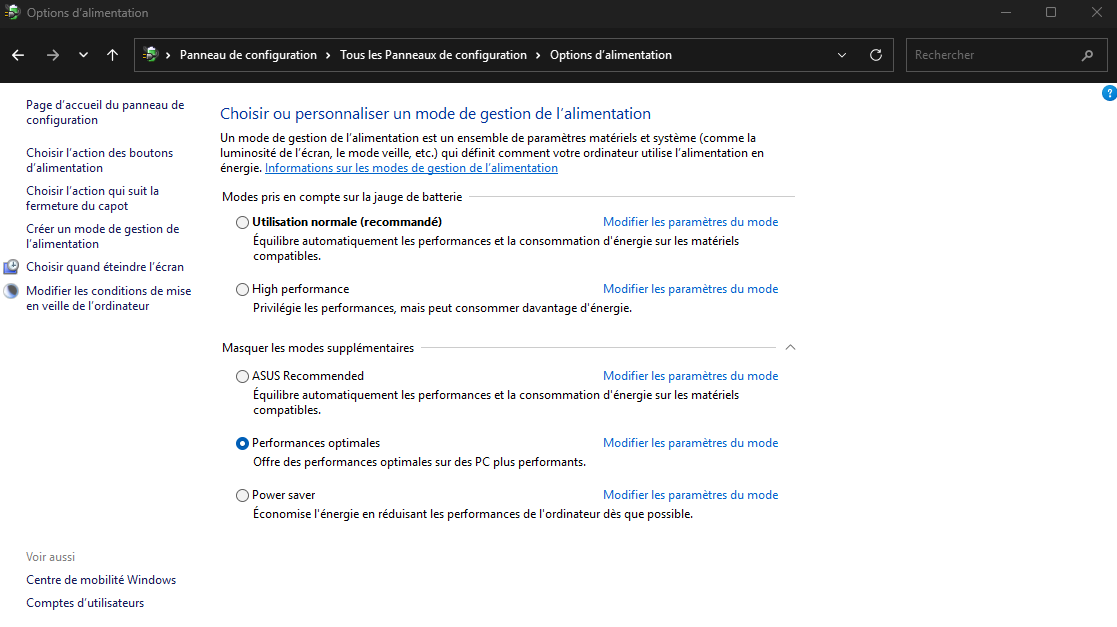Close the Options d'alimentation window
Image resolution: width=1117 pixels, height=627 pixels.
(1096, 12)
